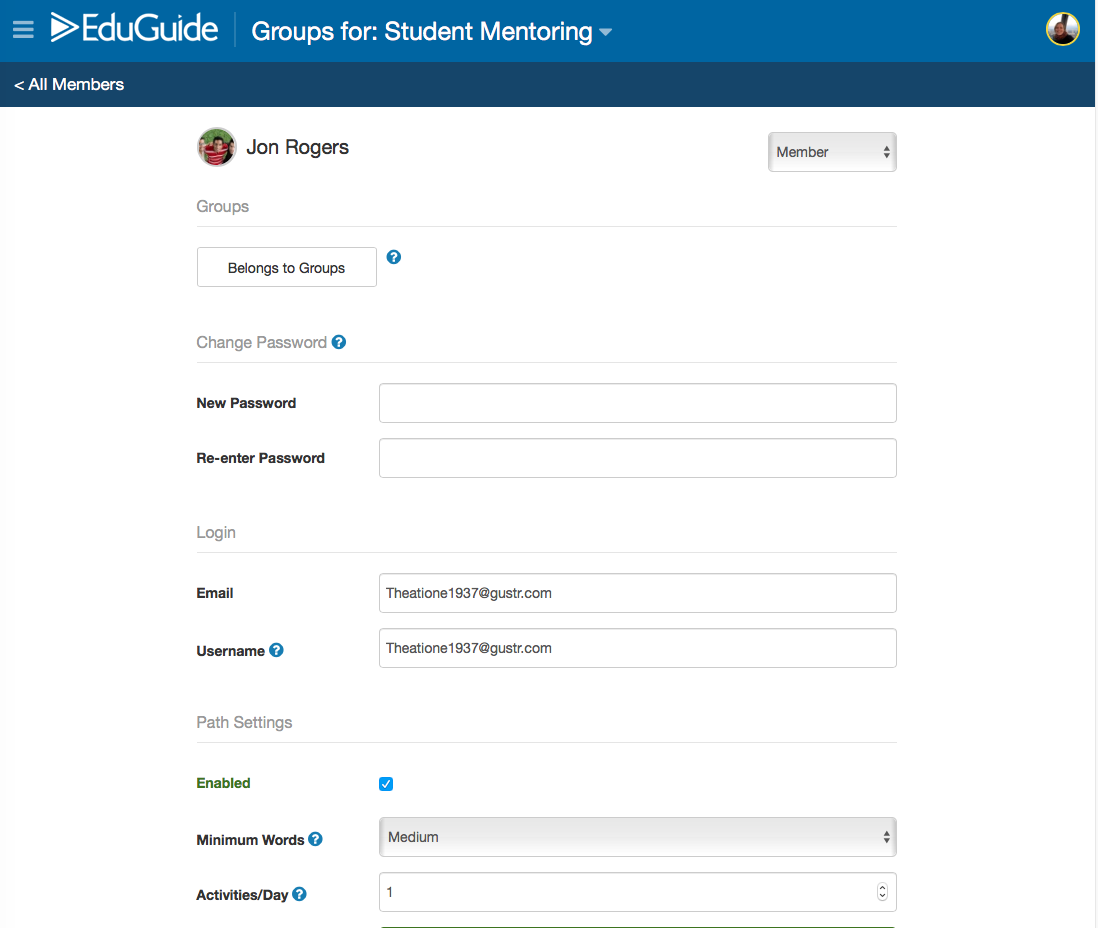Click the New Password field
The image size is (1098, 928).
click(x=637, y=403)
